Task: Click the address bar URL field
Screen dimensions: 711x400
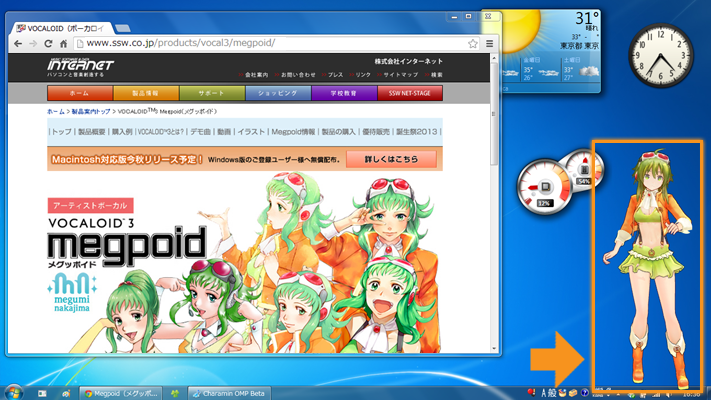Action: pyautogui.click(x=277, y=44)
